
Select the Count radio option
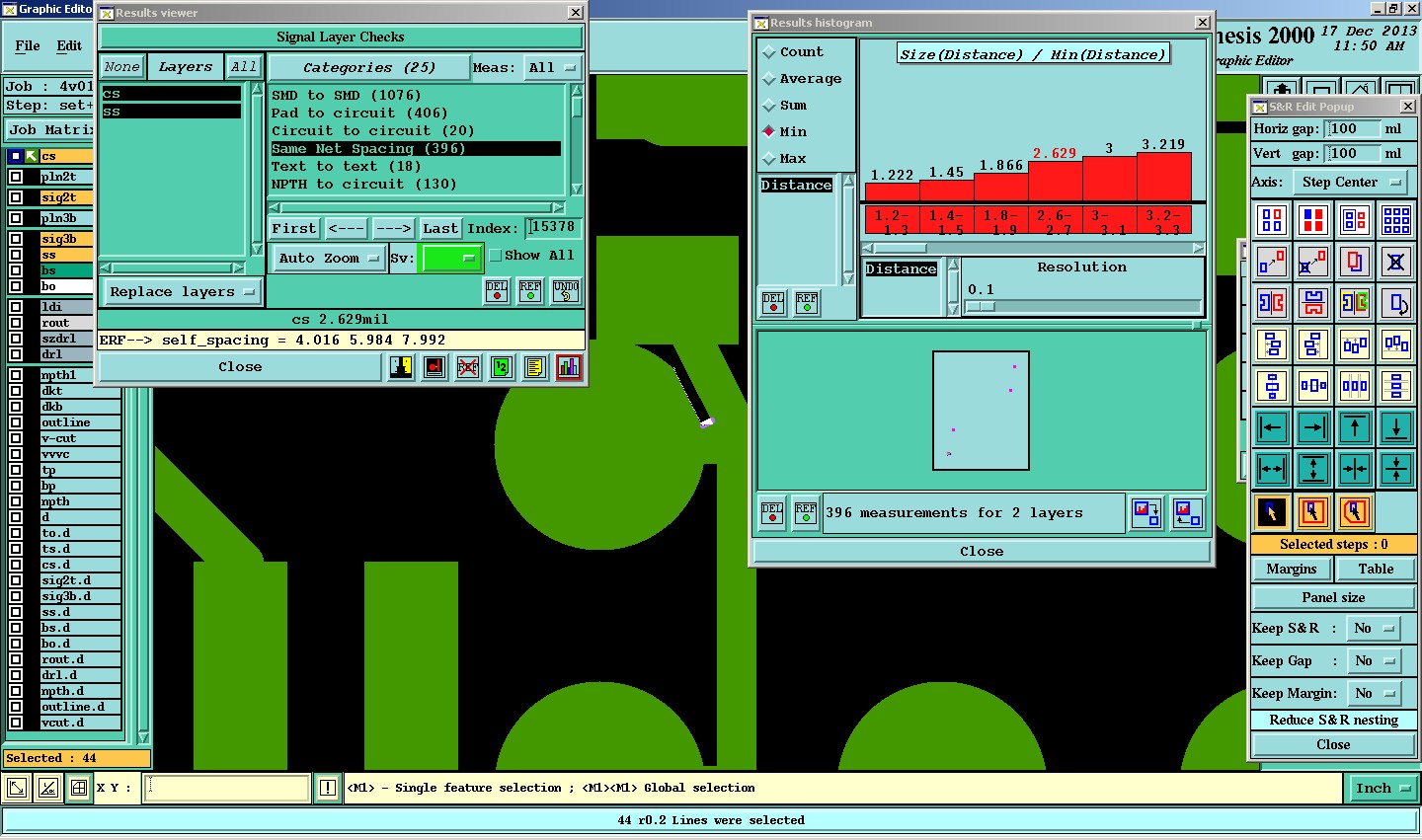click(x=769, y=52)
